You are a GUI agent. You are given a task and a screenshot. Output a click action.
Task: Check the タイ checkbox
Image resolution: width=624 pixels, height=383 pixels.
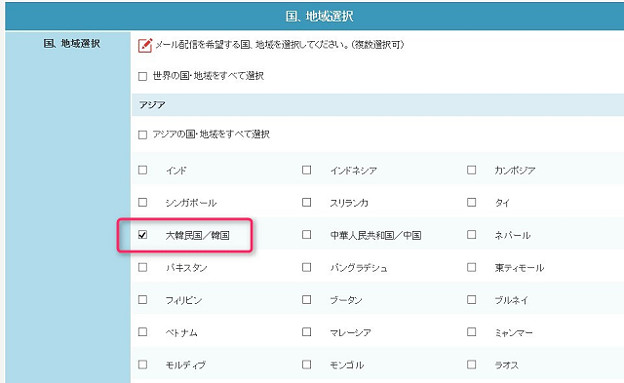pos(472,202)
